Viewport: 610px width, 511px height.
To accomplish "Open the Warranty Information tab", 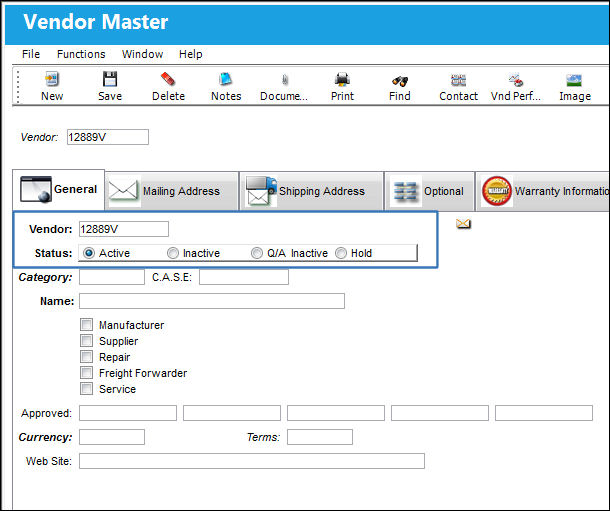I will pos(543,191).
